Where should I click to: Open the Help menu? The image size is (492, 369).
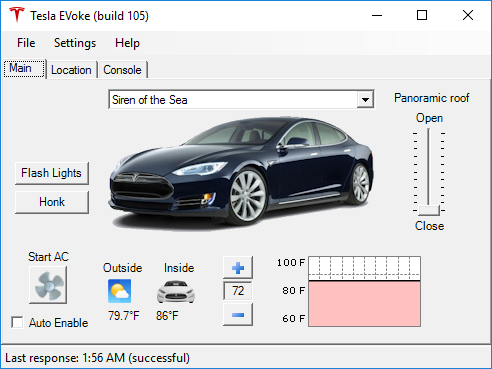point(127,43)
